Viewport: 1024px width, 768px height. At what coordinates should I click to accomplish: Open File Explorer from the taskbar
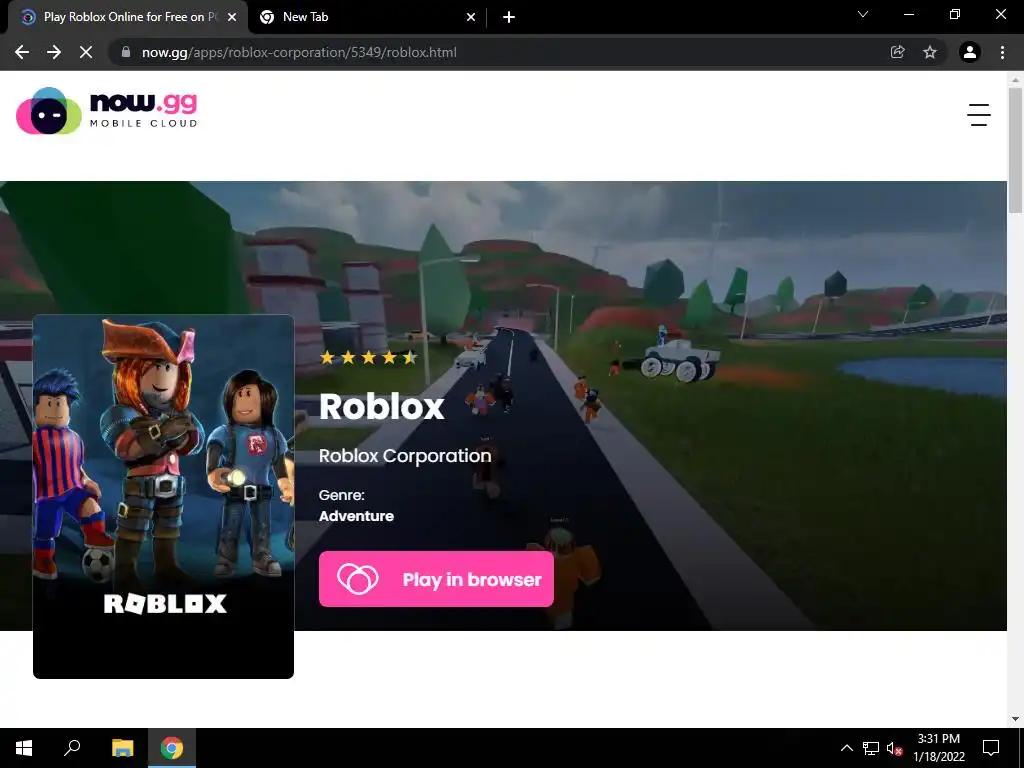click(x=122, y=748)
